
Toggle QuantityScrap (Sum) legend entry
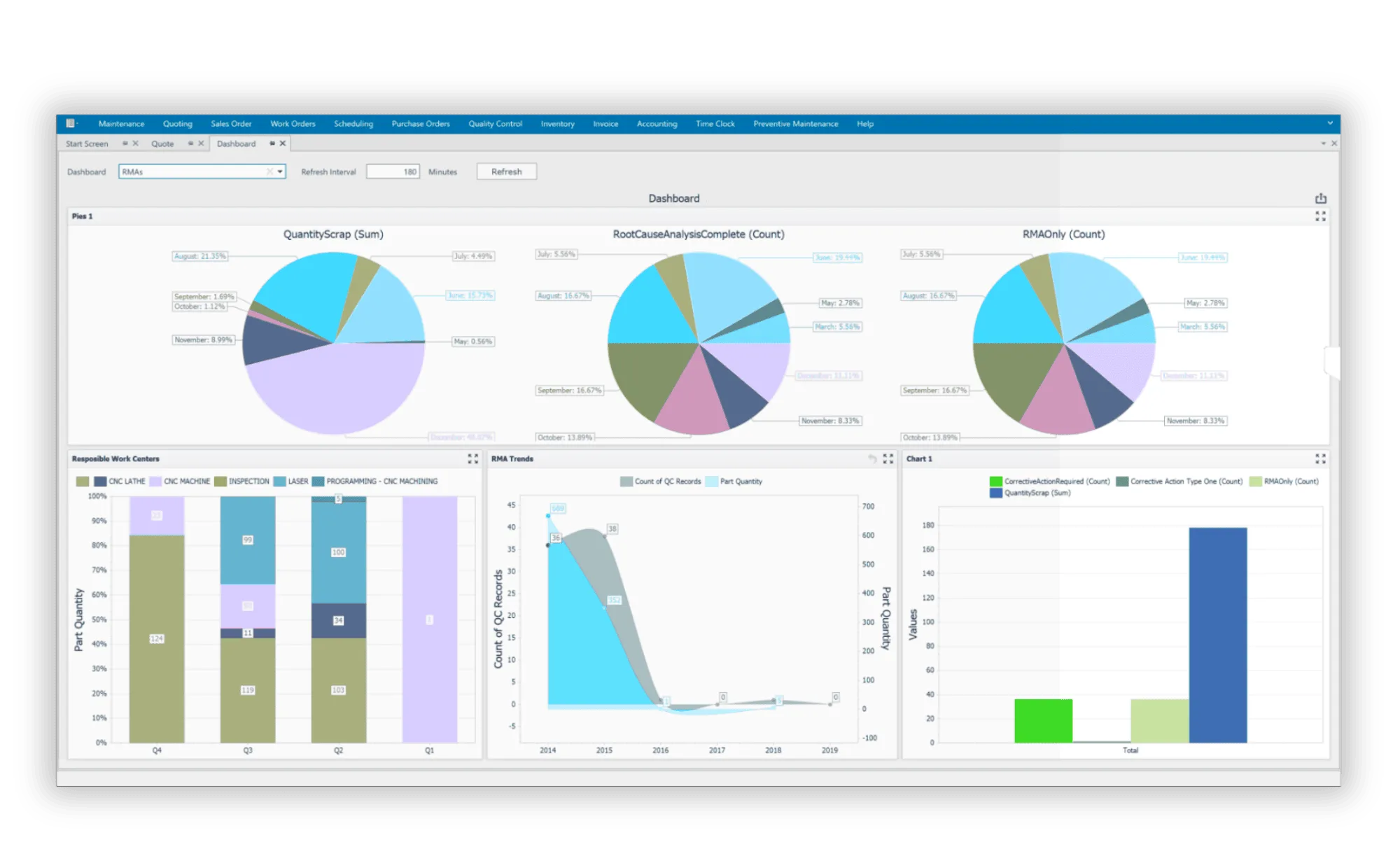point(1030,493)
